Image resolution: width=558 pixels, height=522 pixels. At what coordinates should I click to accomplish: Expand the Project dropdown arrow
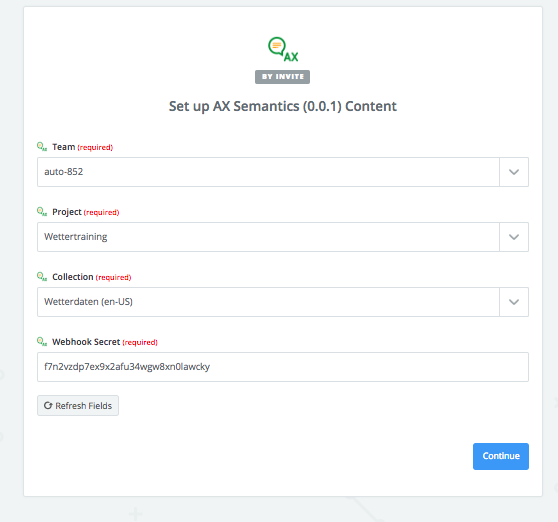[514, 237]
